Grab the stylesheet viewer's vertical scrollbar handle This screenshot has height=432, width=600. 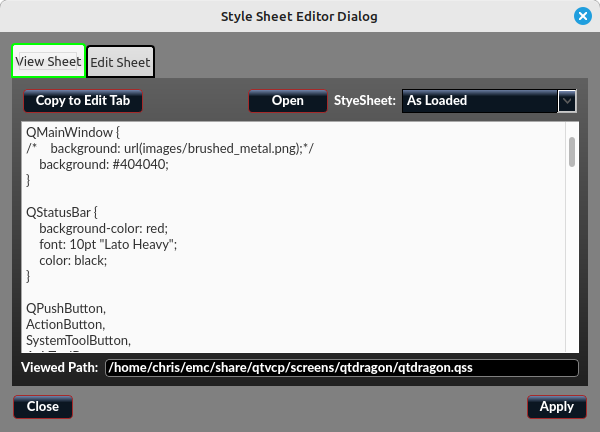pyautogui.click(x=572, y=152)
